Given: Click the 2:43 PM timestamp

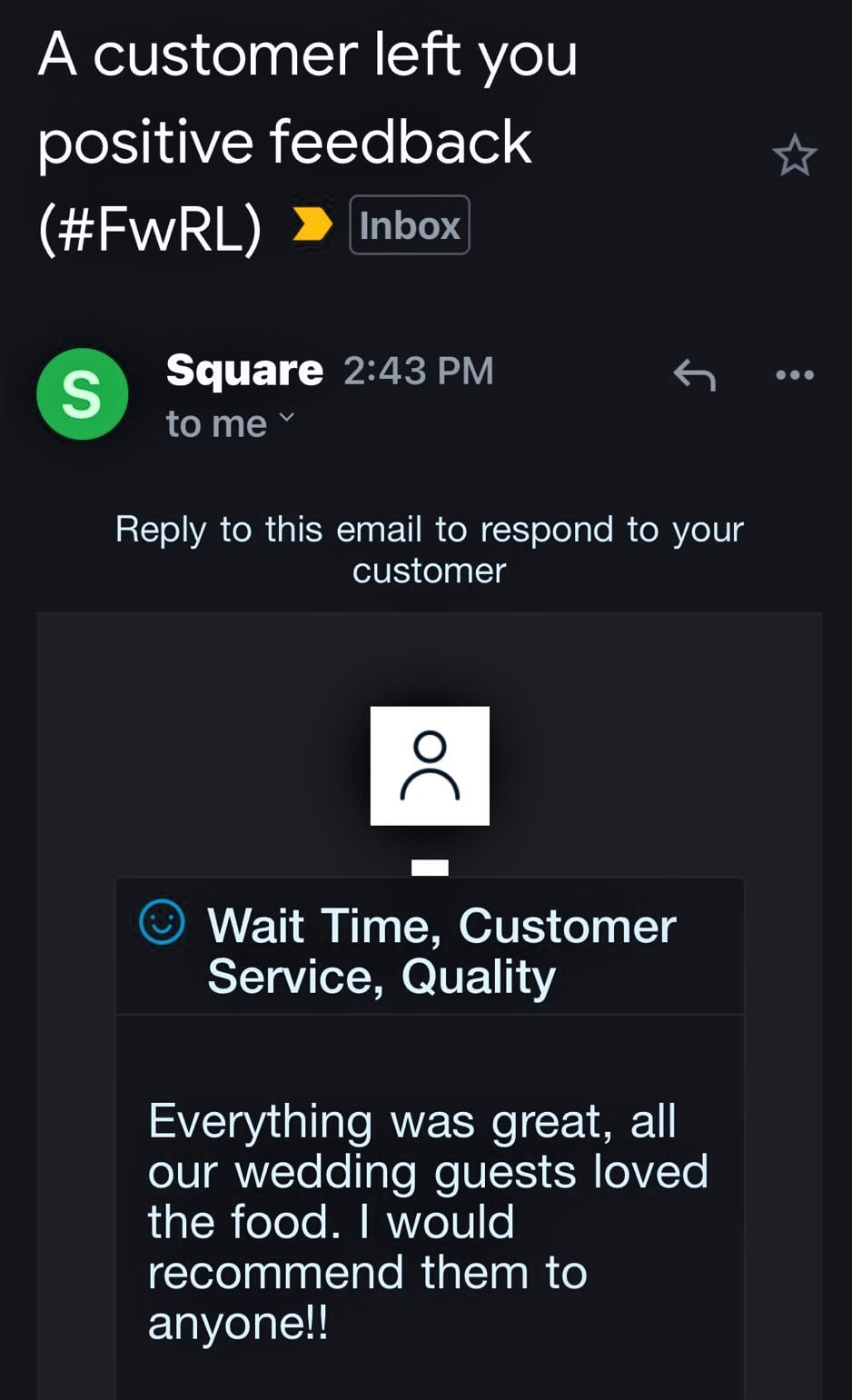Looking at the screenshot, I should point(419,371).
